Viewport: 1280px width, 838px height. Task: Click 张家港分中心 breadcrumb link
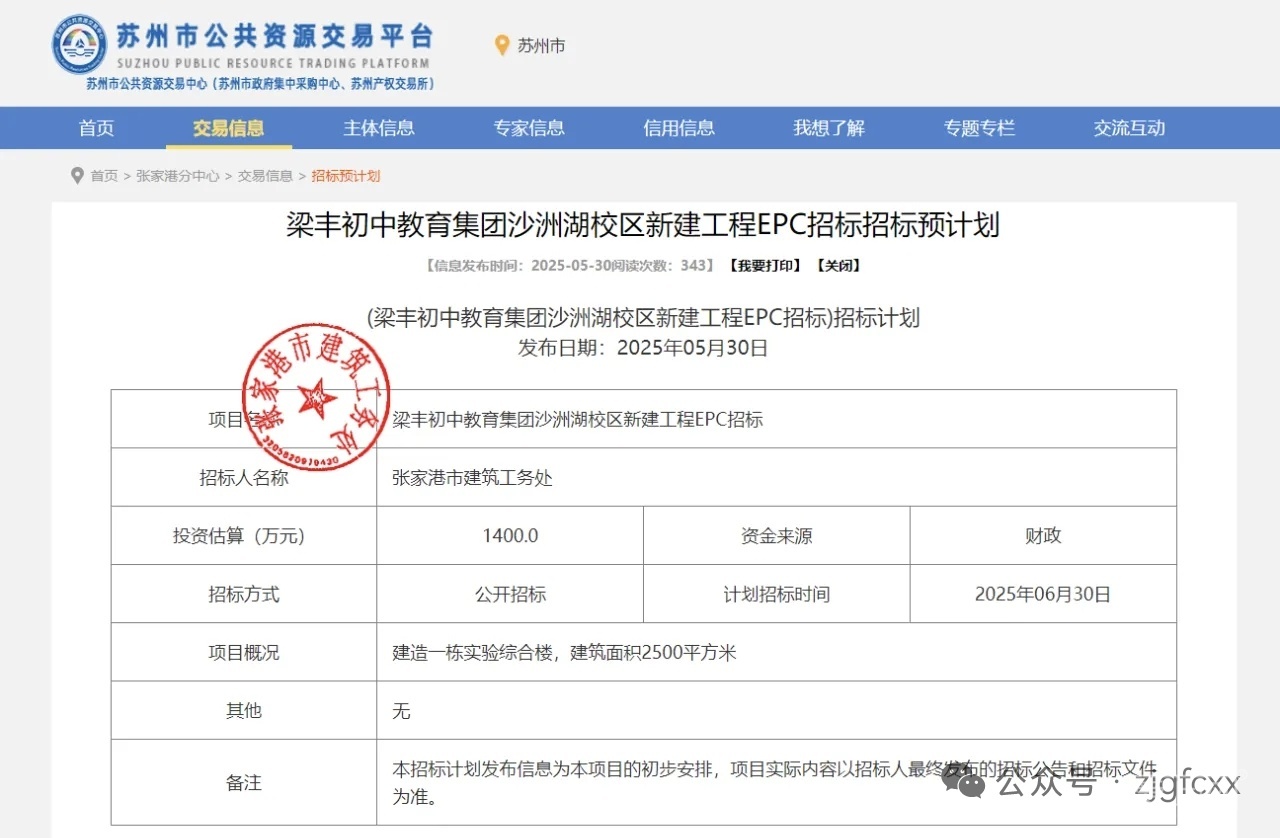(x=178, y=176)
